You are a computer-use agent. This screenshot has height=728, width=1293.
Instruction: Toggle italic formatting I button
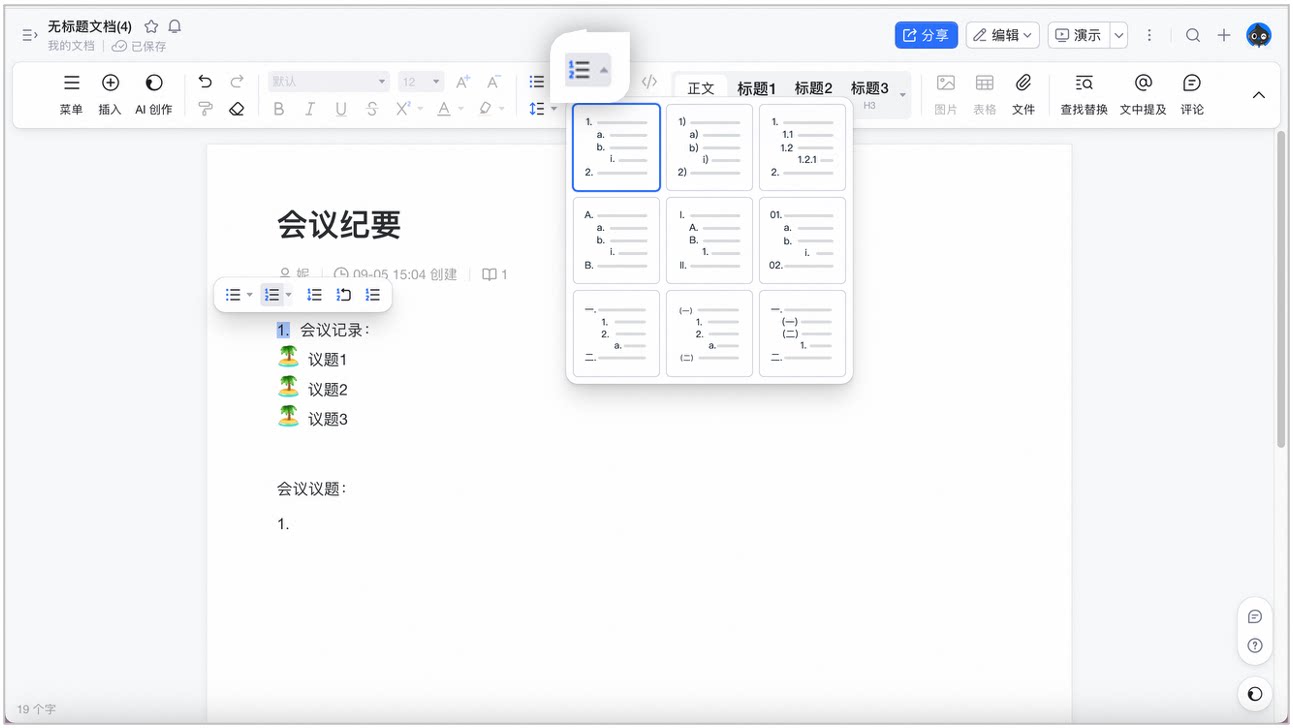[x=310, y=109]
